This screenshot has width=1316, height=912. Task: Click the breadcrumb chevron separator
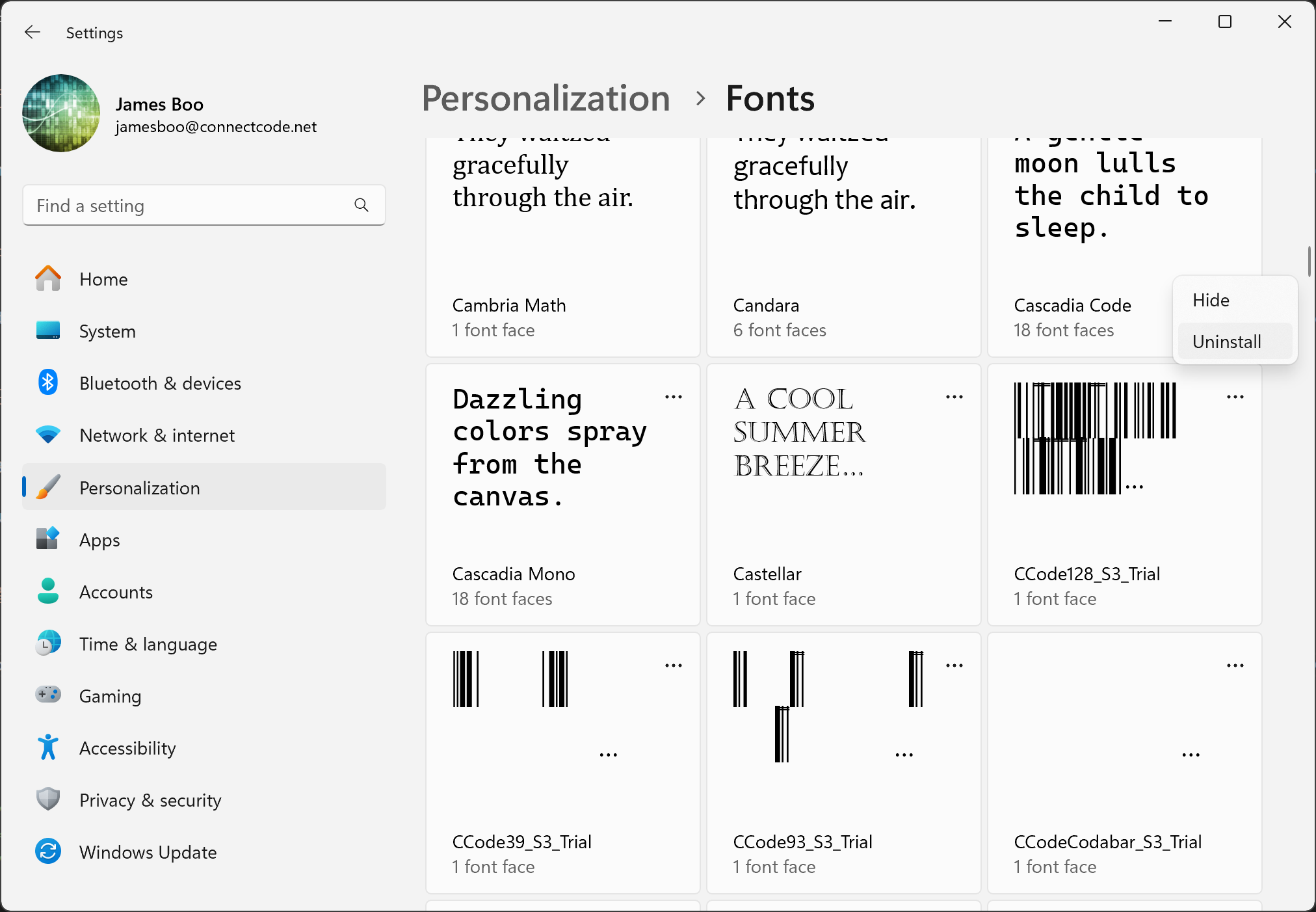pos(700,99)
